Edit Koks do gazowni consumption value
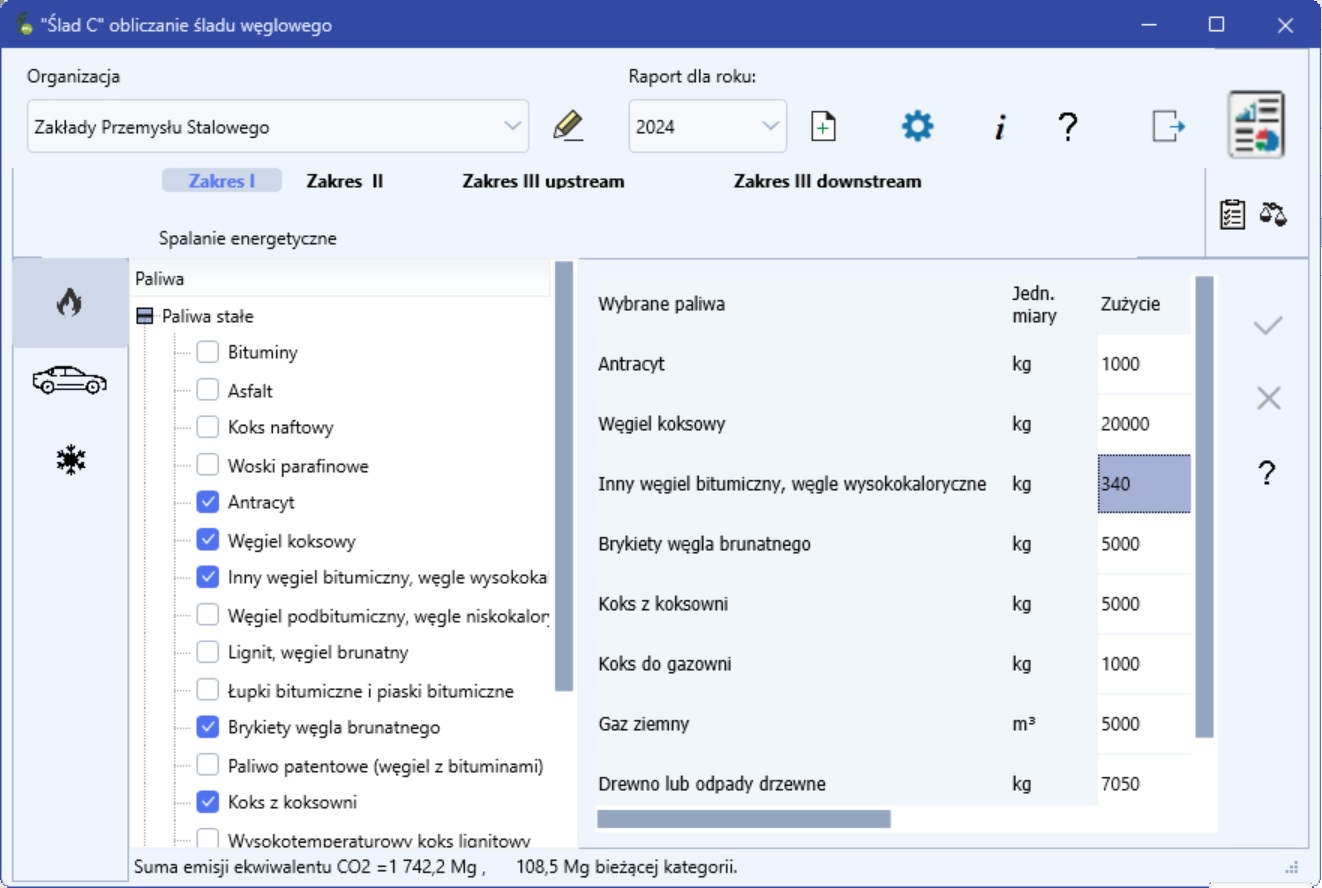The height and width of the screenshot is (888, 1322). pyautogui.click(x=1144, y=664)
